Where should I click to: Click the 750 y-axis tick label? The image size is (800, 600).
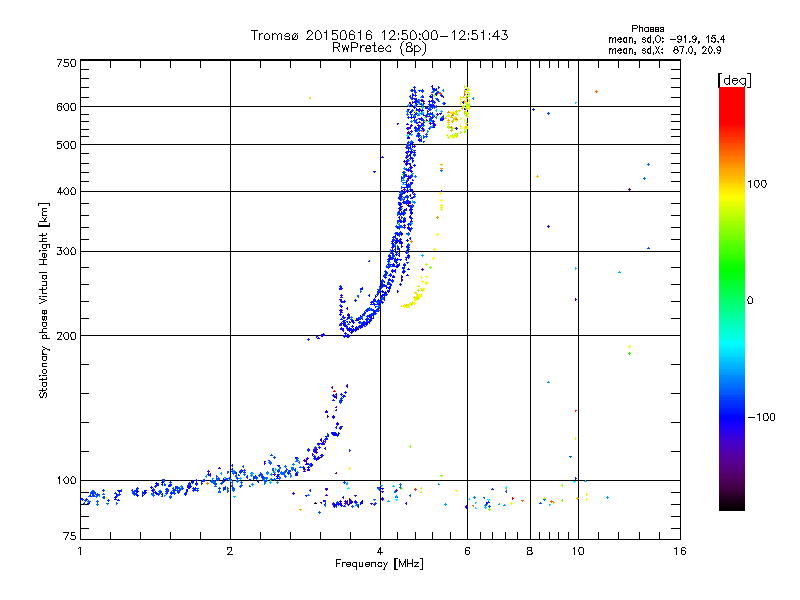pyautogui.click(x=66, y=63)
